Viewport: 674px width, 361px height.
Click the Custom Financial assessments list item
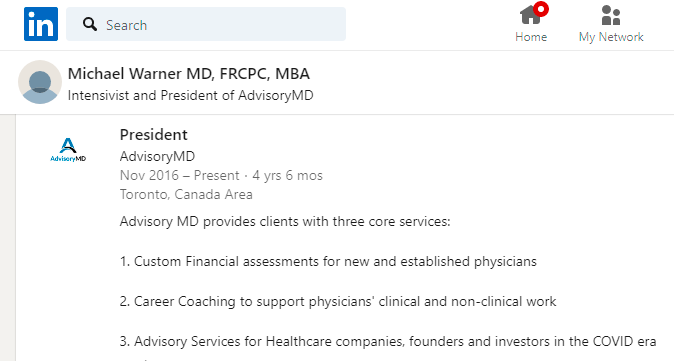coord(328,261)
